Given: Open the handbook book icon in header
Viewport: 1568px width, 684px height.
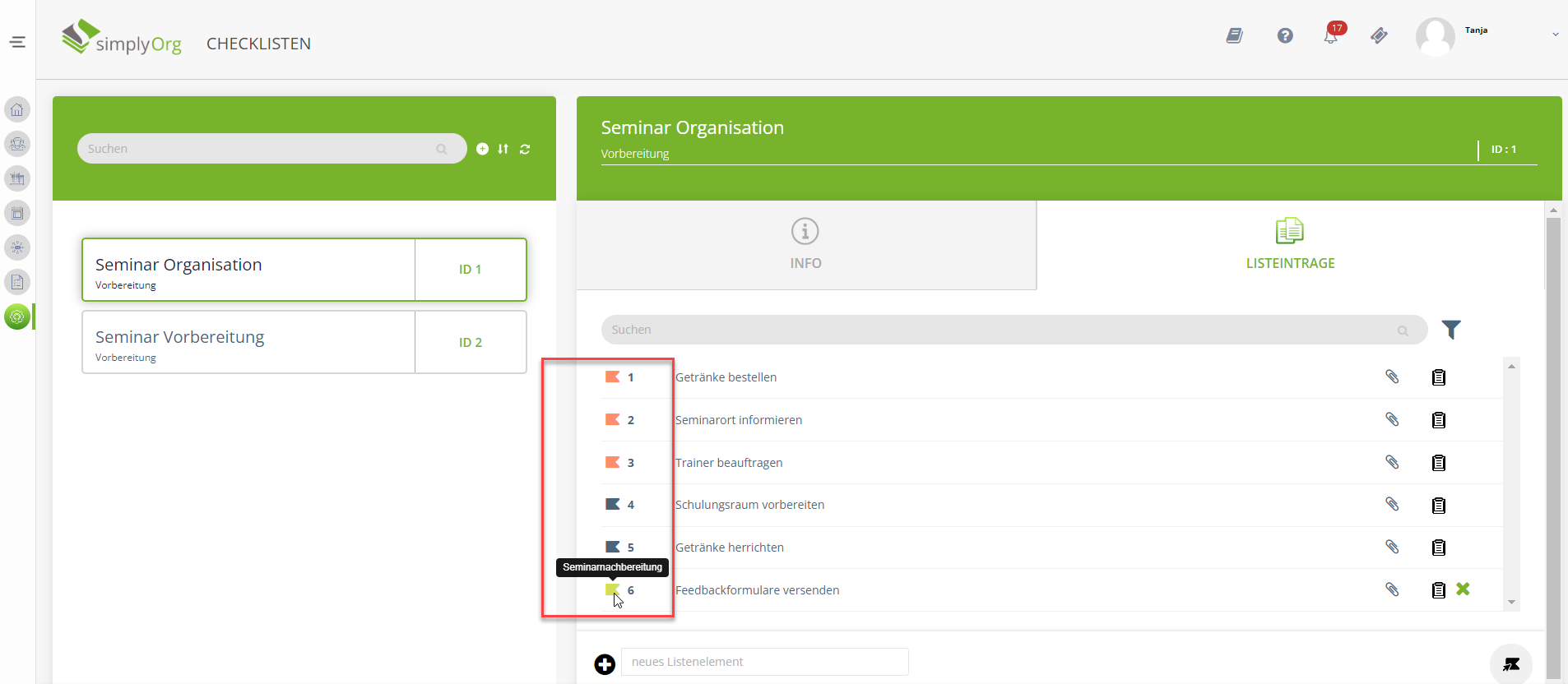Looking at the screenshot, I should [1234, 35].
